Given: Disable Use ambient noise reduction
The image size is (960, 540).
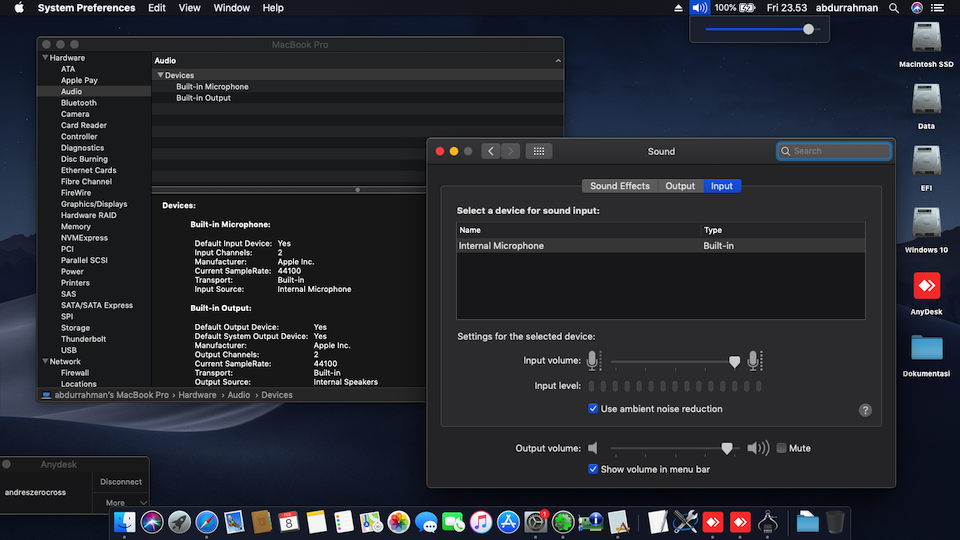Looking at the screenshot, I should pos(594,409).
